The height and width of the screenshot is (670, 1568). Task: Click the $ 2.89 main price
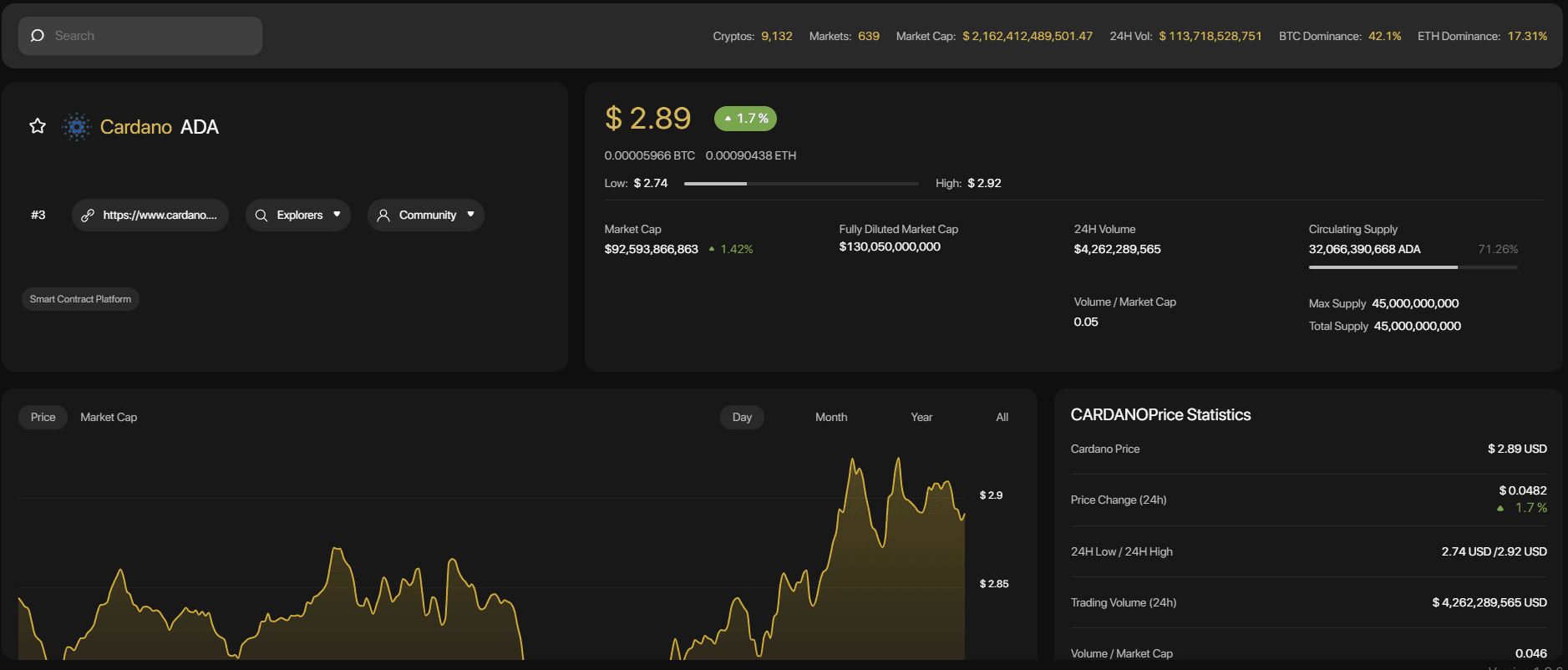click(x=648, y=119)
